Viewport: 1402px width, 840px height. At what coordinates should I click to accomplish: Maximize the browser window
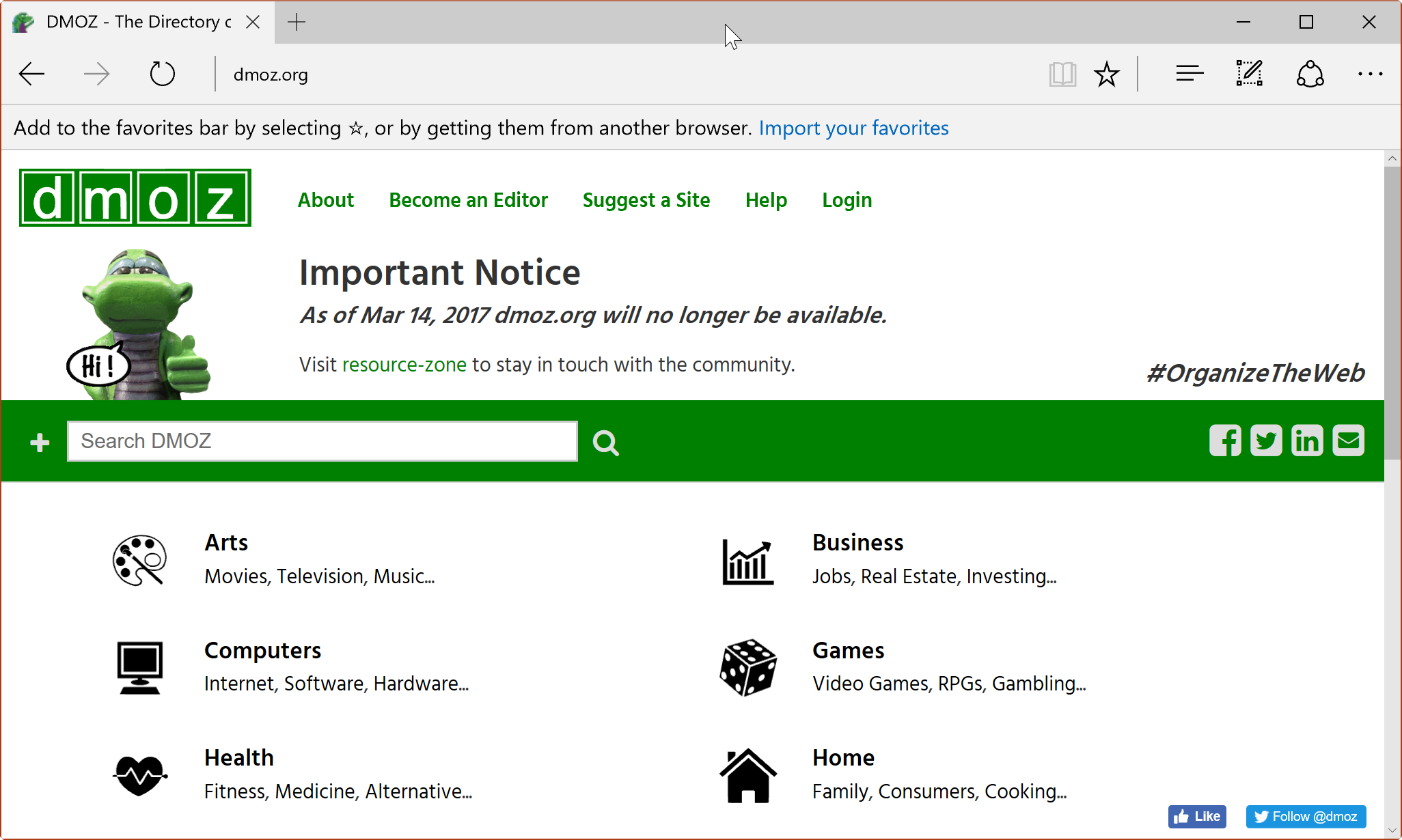click(x=1306, y=22)
